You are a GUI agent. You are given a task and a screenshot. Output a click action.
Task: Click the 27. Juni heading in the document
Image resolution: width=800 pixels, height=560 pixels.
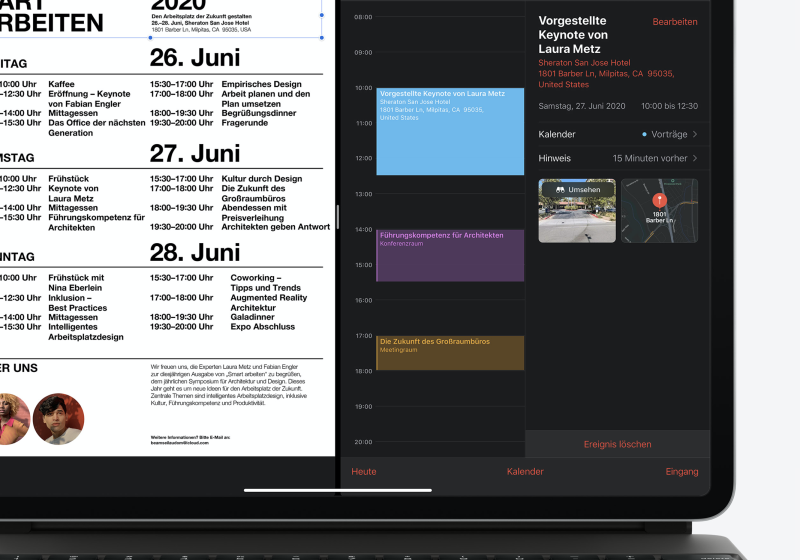point(195,153)
